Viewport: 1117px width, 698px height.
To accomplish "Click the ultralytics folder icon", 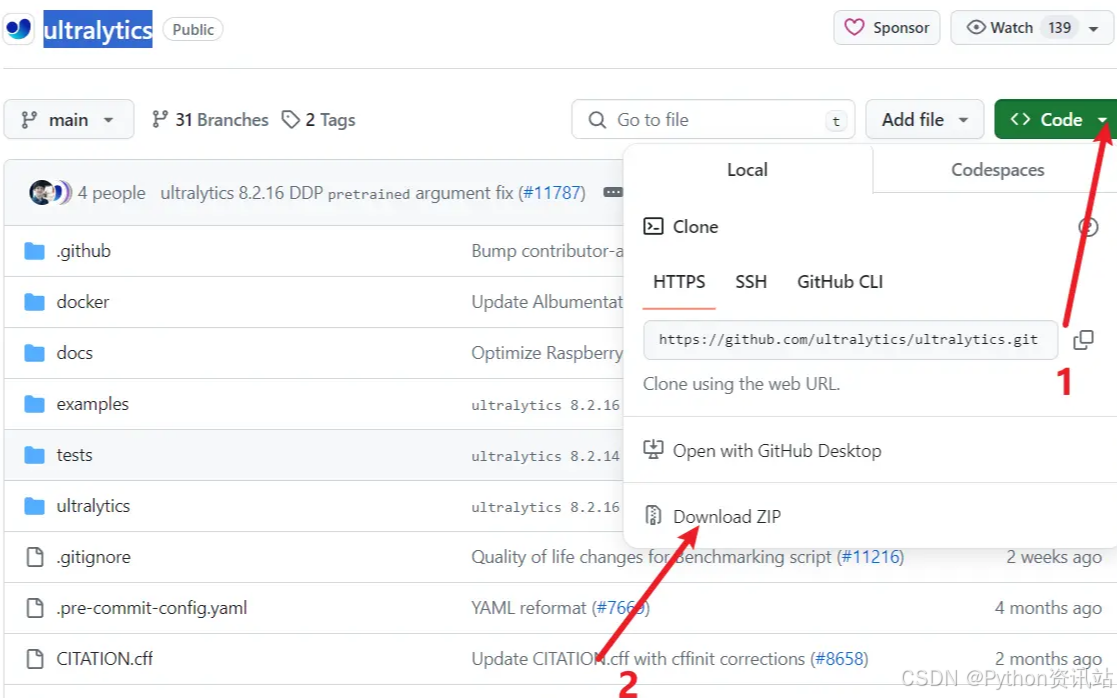I will (34, 506).
